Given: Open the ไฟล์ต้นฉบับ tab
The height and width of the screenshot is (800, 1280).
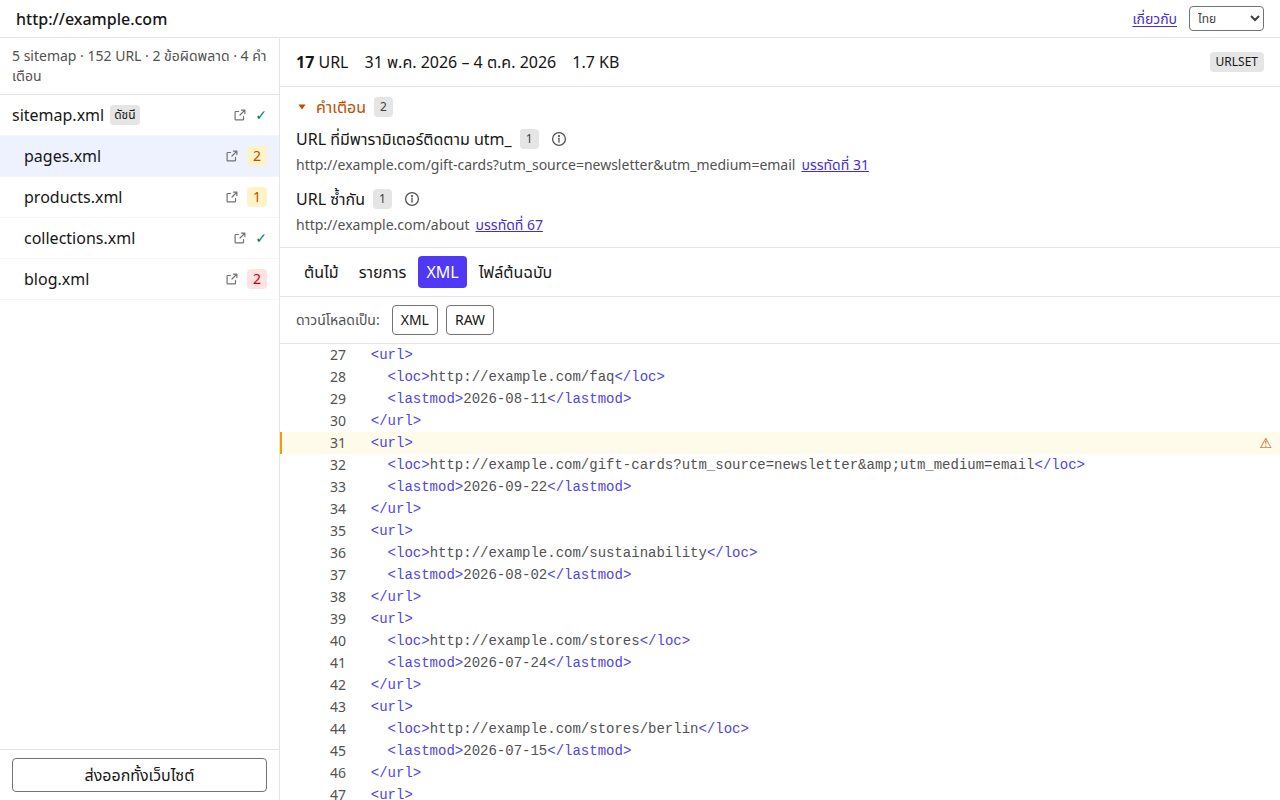Looking at the screenshot, I should [x=515, y=272].
